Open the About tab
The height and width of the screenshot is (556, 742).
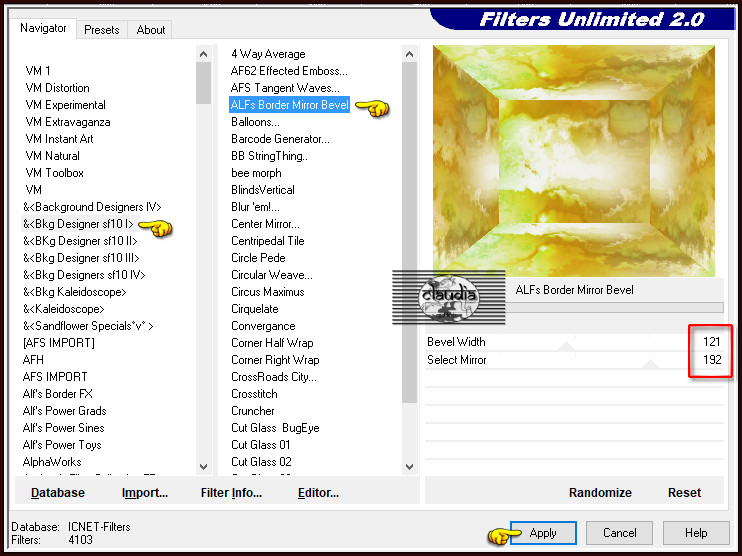tap(151, 30)
